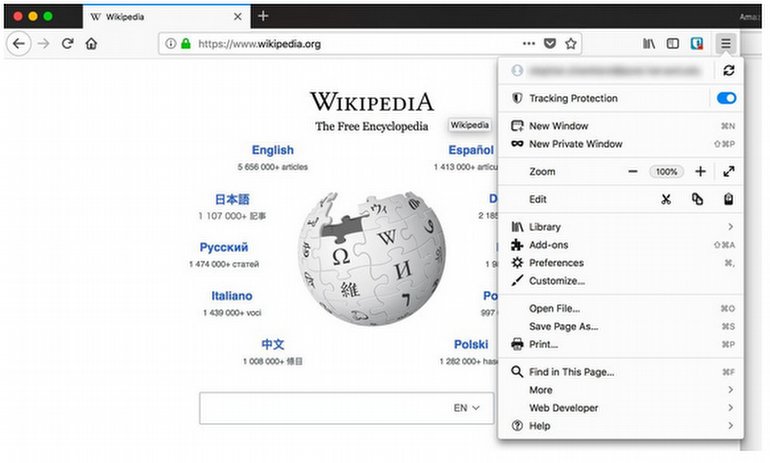Enter full screen with the arrows icon

(728, 171)
